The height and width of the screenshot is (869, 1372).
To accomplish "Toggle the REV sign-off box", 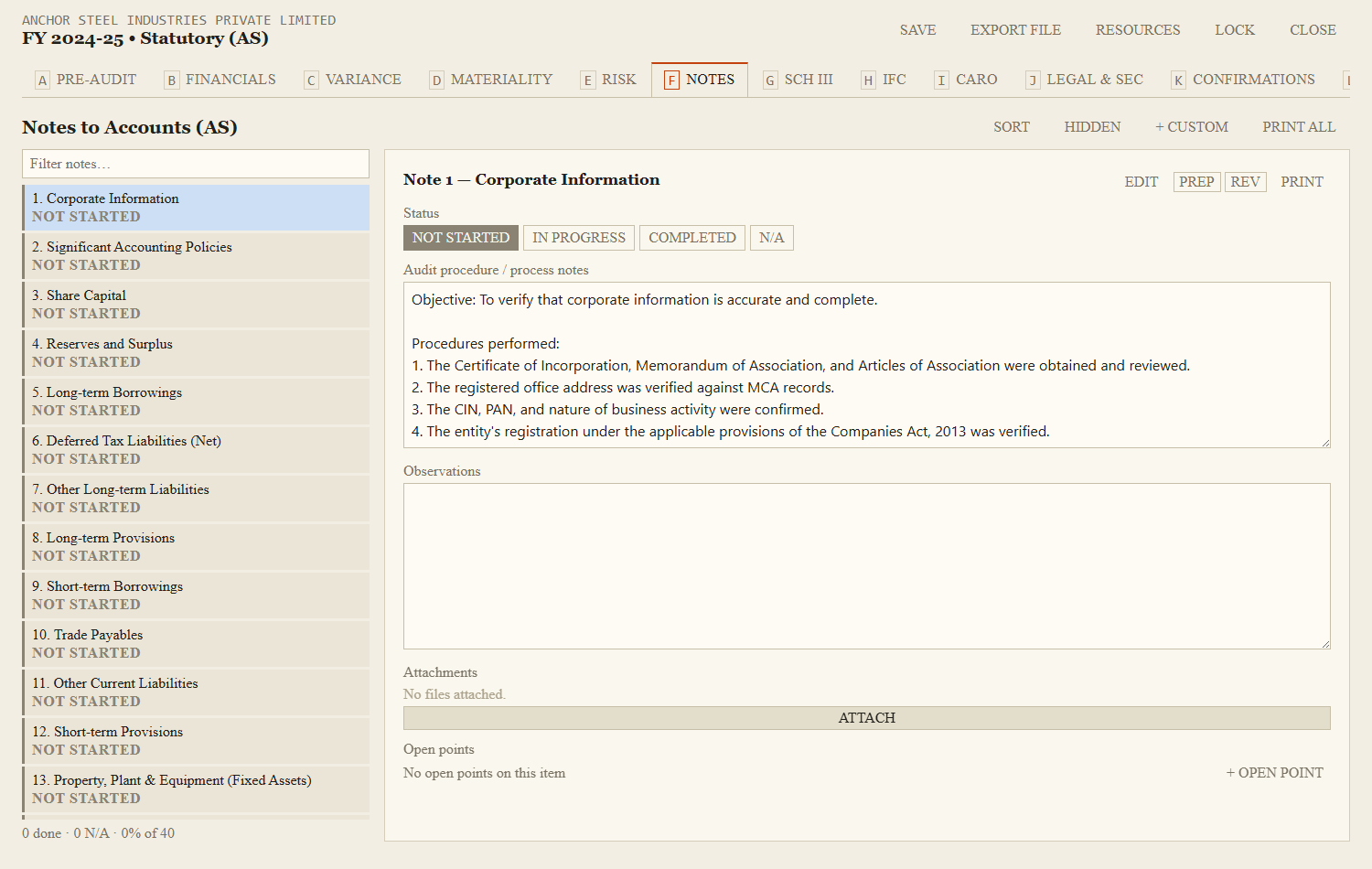I will (x=1245, y=182).
